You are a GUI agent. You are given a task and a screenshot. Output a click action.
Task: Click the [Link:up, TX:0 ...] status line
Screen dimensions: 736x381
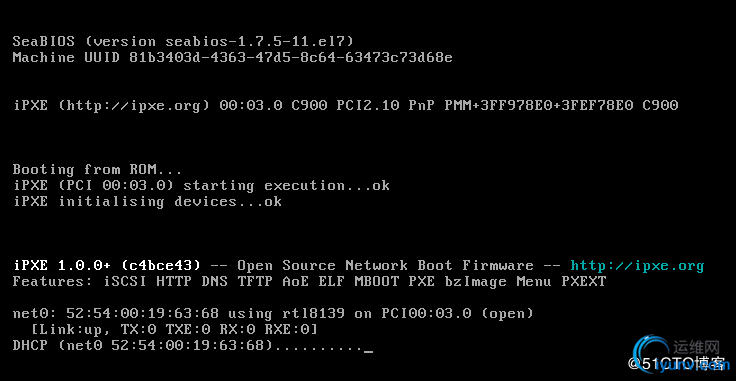point(174,330)
